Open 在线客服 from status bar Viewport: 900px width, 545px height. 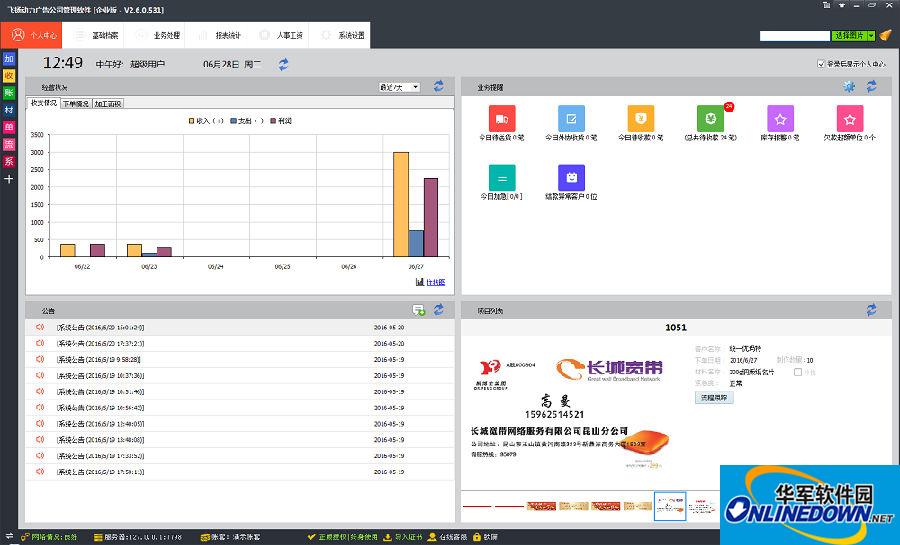pos(448,537)
